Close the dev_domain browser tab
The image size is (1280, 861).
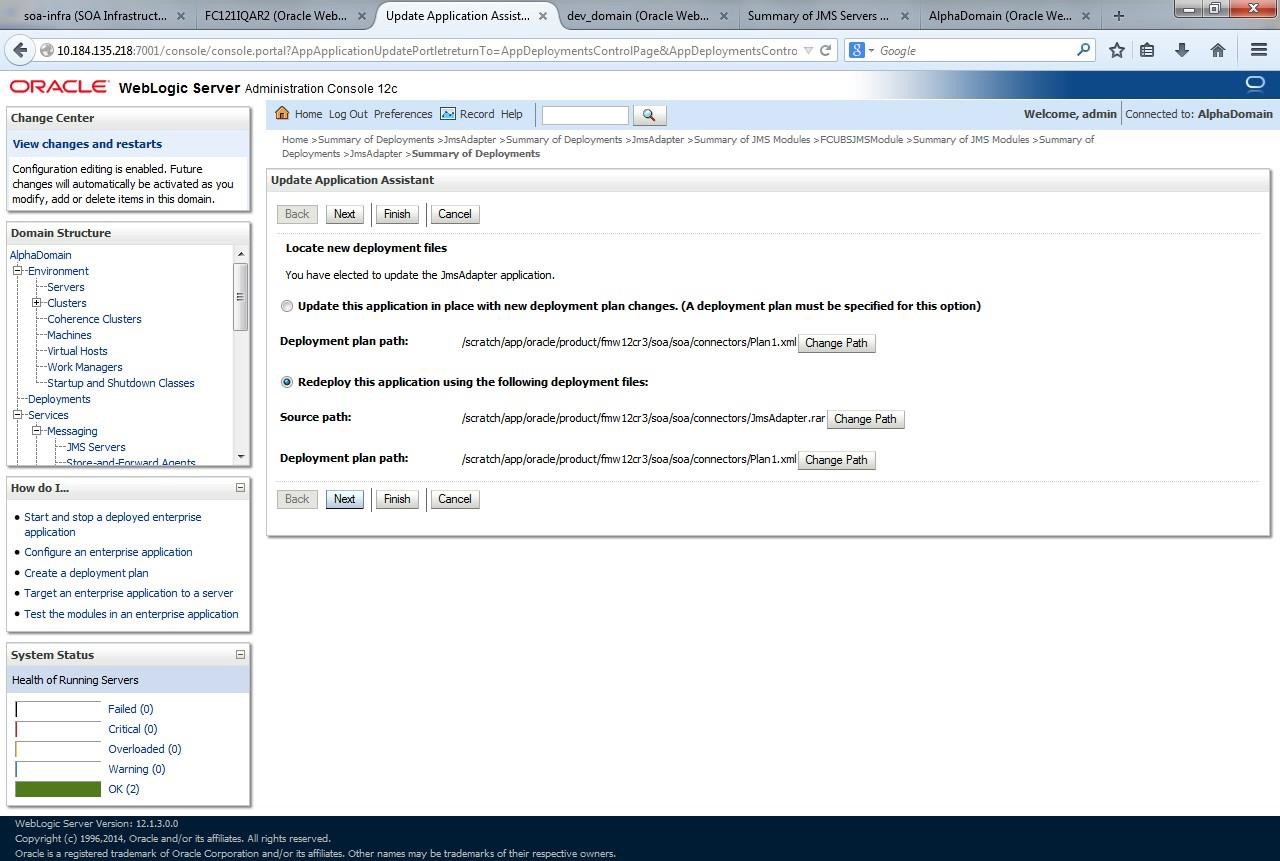point(724,16)
